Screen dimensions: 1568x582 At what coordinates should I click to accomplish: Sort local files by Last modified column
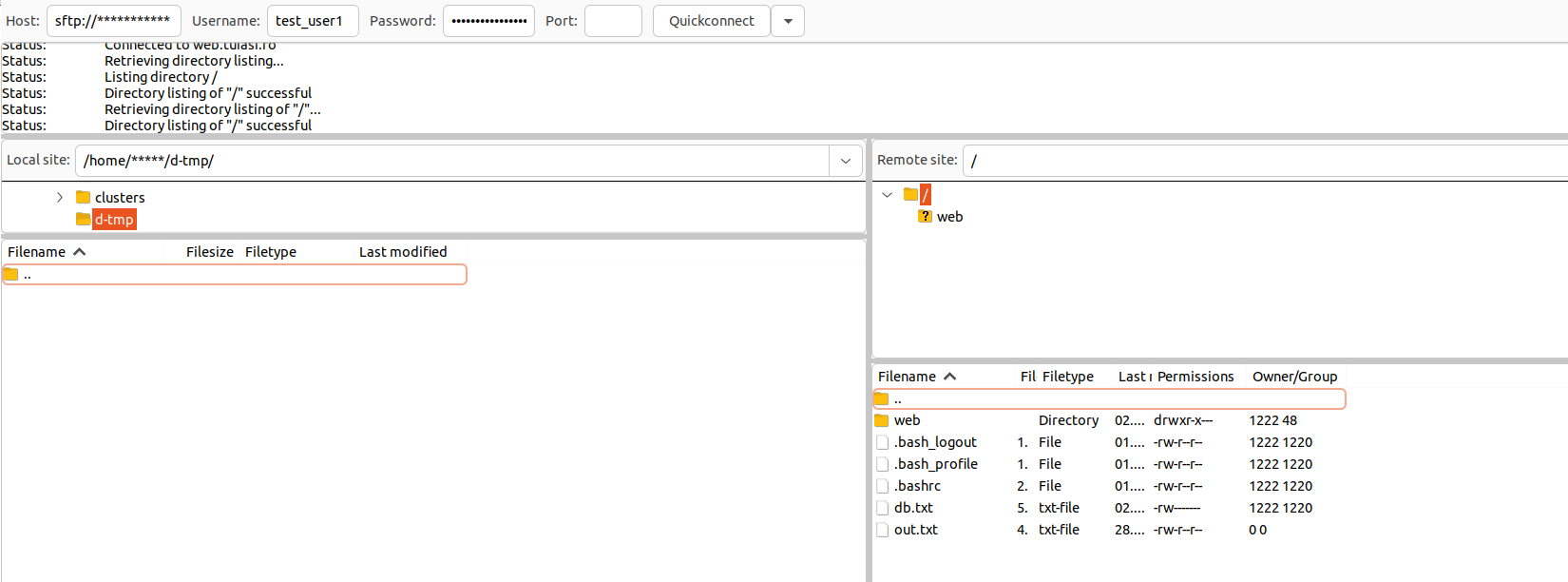[403, 252]
